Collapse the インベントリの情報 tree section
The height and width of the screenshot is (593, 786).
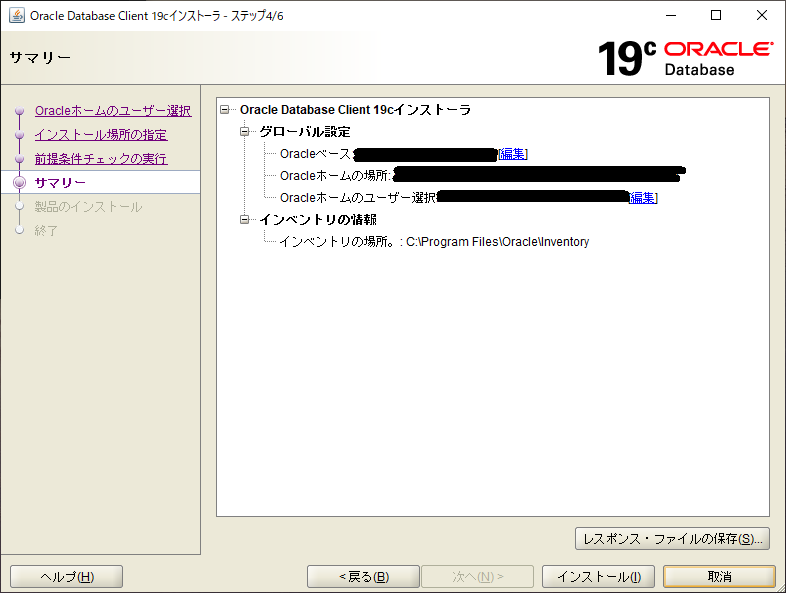point(245,220)
